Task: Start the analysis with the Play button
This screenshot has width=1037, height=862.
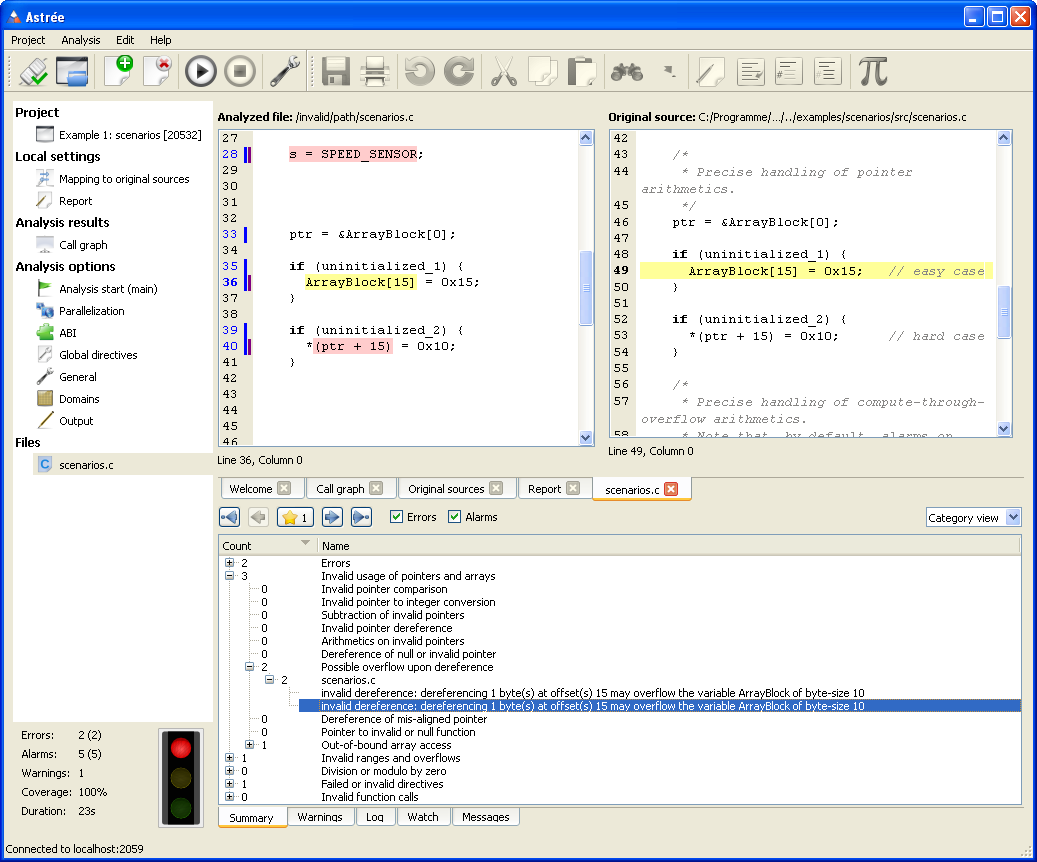Action: [200, 71]
